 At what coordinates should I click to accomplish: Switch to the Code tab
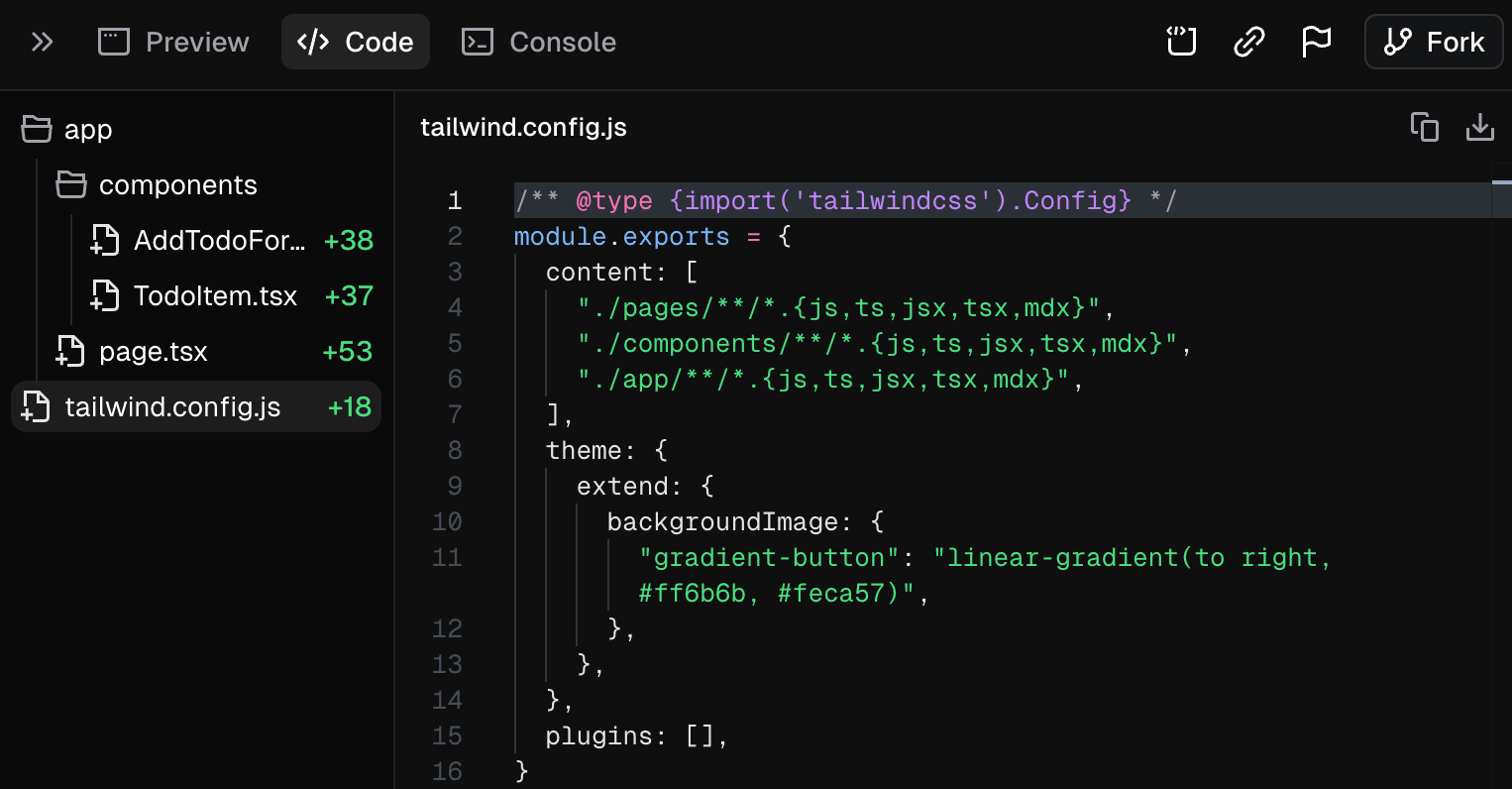(356, 42)
